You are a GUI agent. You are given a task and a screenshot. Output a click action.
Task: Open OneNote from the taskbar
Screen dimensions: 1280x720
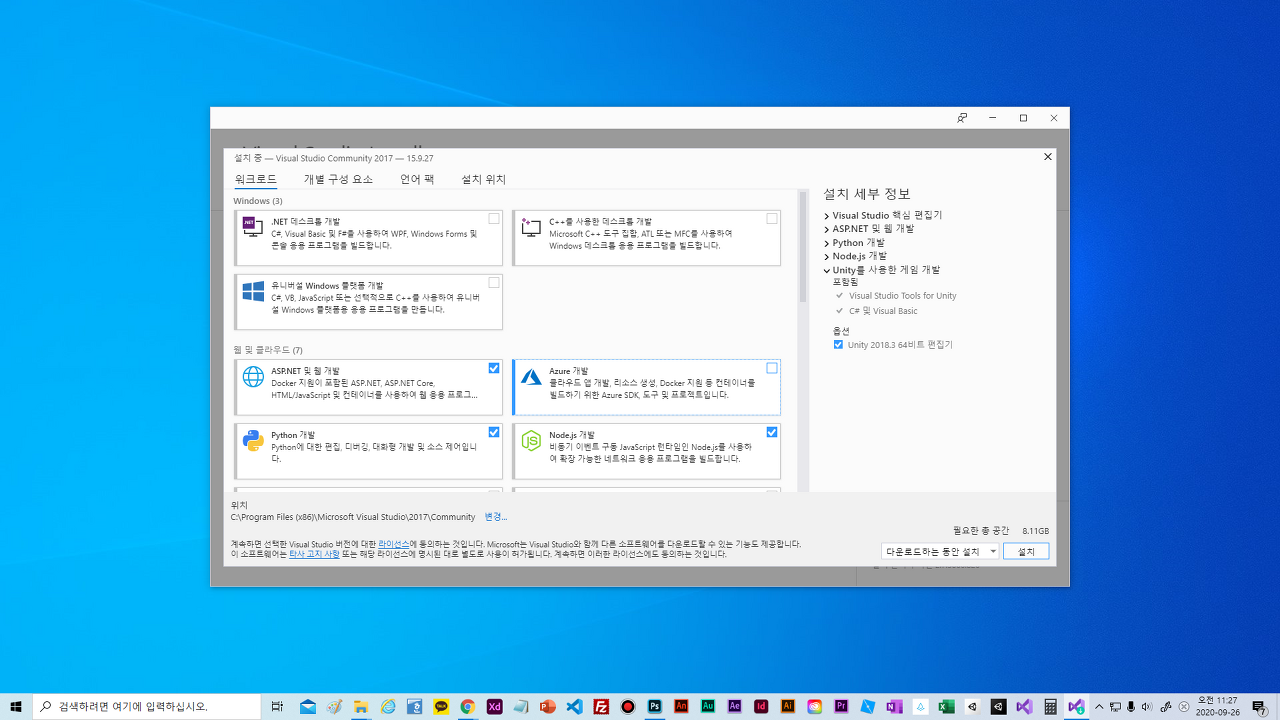click(x=894, y=706)
